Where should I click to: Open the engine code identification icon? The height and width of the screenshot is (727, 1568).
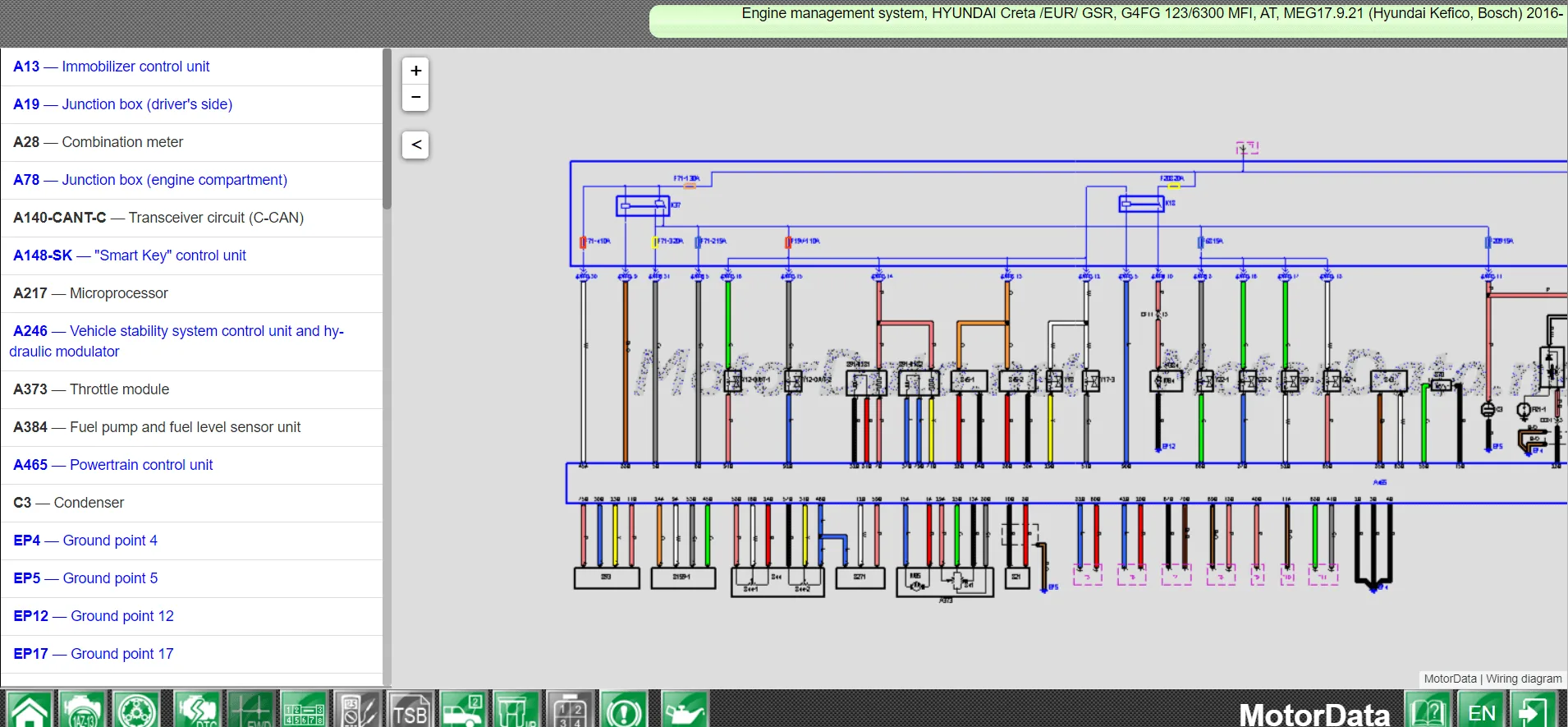pyautogui.click(x=83, y=709)
